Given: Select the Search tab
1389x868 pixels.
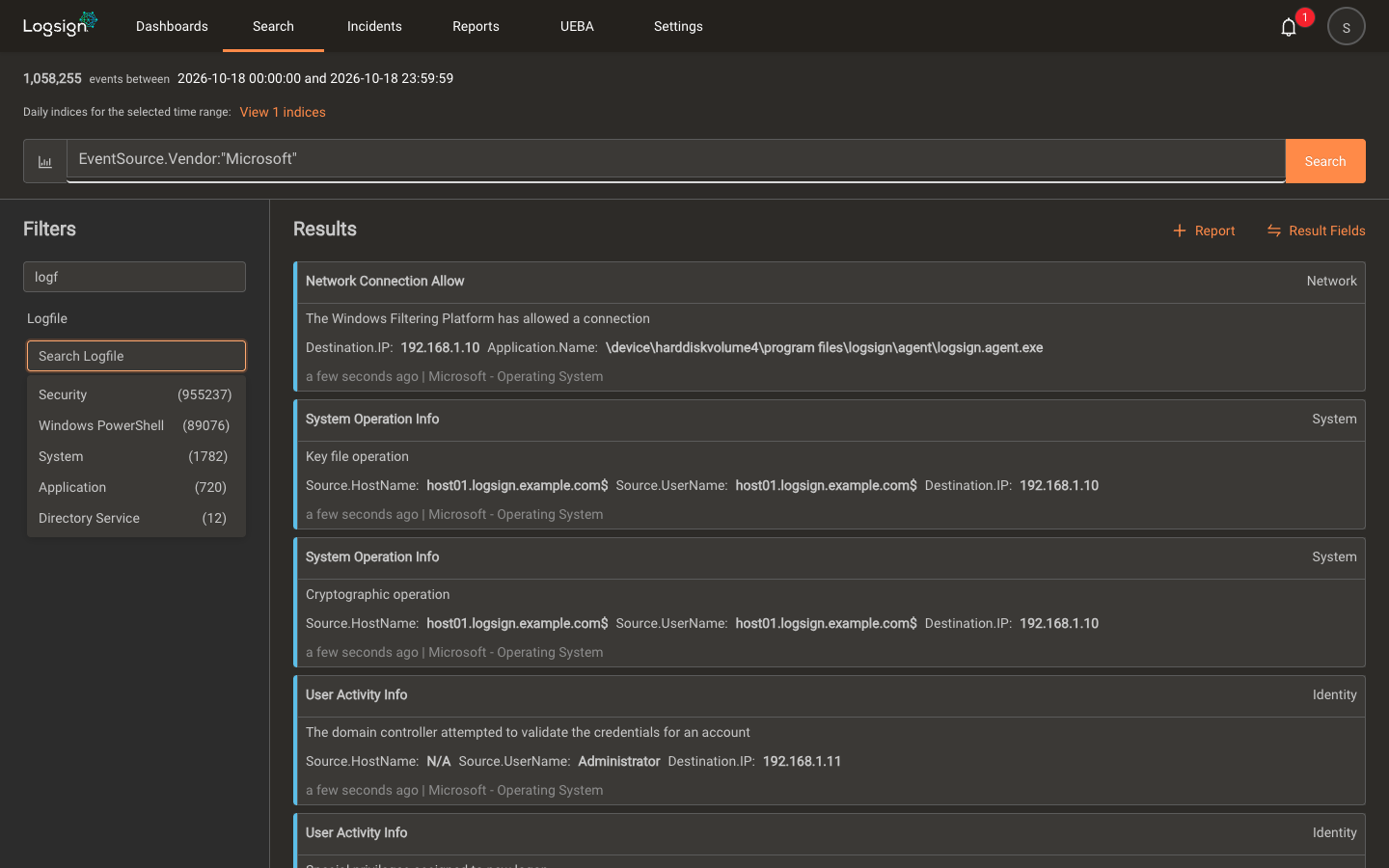Looking at the screenshot, I should [x=273, y=26].
